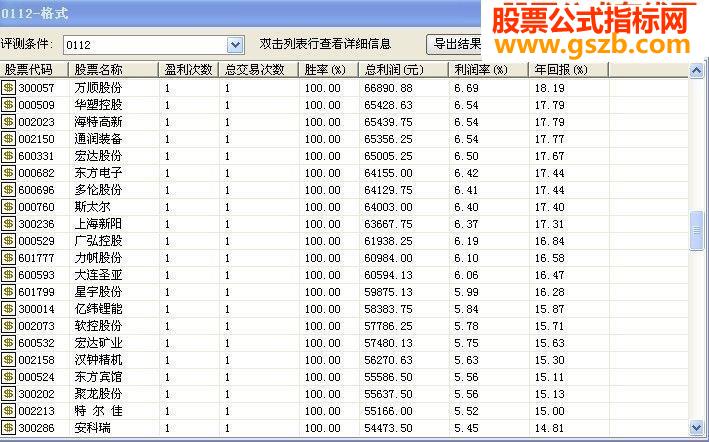Click the stock icon beside 600696
This screenshot has width=709, height=442.
[8, 190]
